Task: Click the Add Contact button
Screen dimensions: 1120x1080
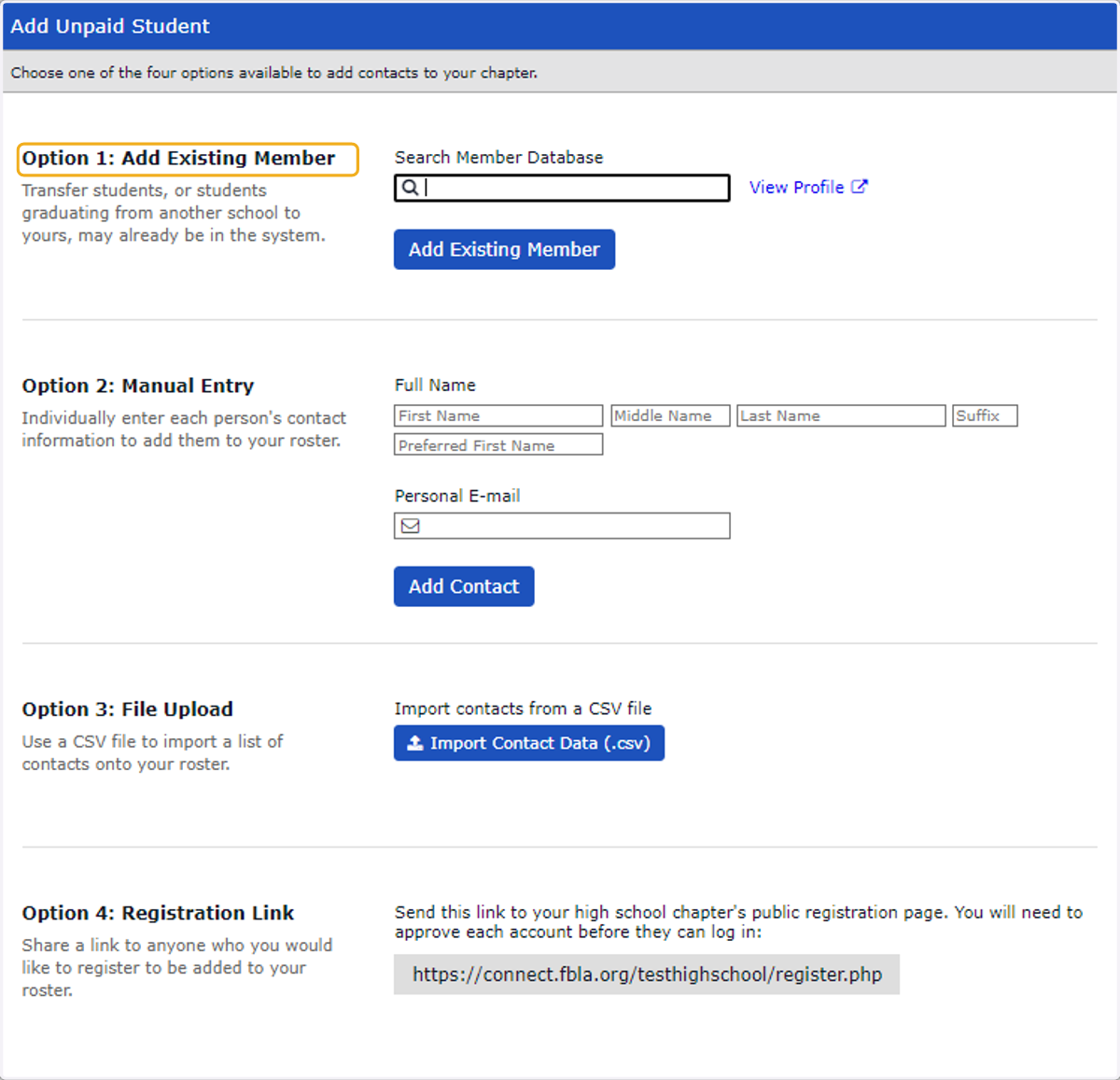Action: coord(464,586)
